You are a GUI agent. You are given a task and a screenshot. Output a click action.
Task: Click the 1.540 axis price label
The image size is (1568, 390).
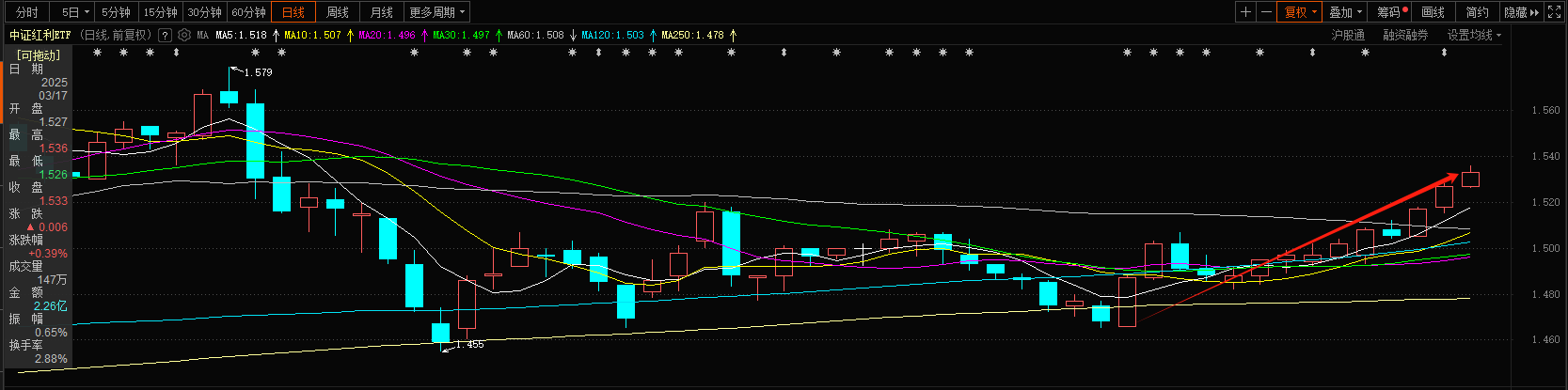[1545, 156]
